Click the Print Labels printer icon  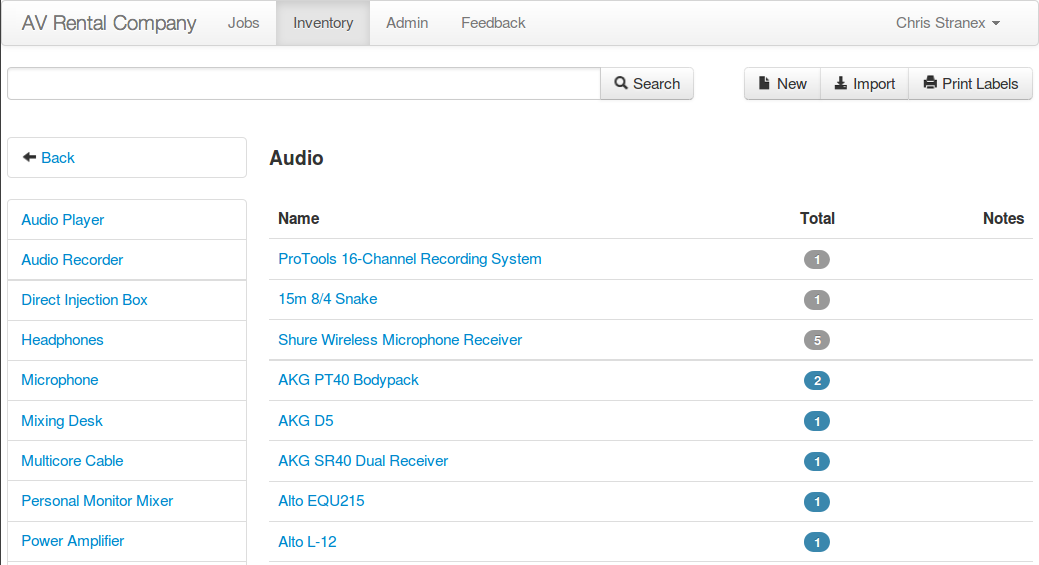click(x=930, y=83)
